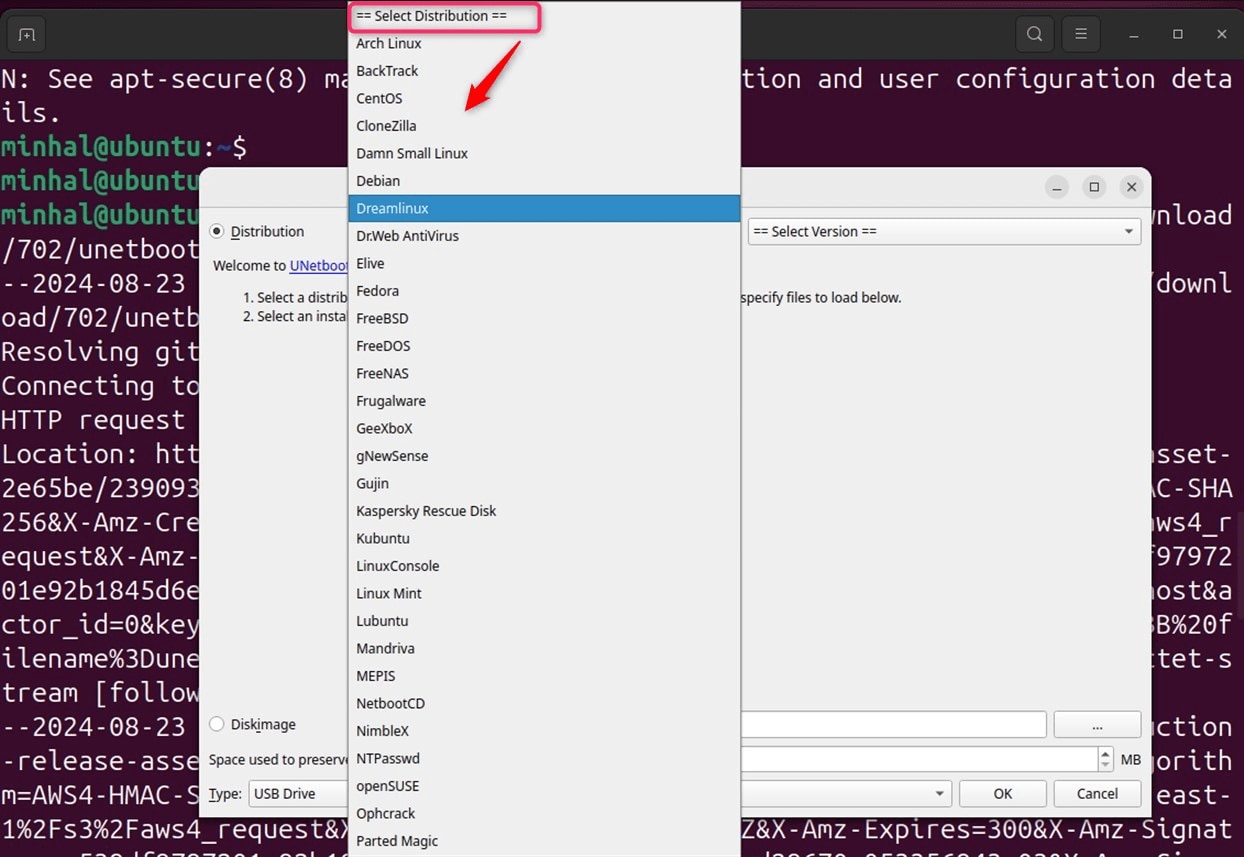Viewport: 1244px width, 857px height.
Task: Choose Lubuntu distribution
Action: click(x=544, y=621)
